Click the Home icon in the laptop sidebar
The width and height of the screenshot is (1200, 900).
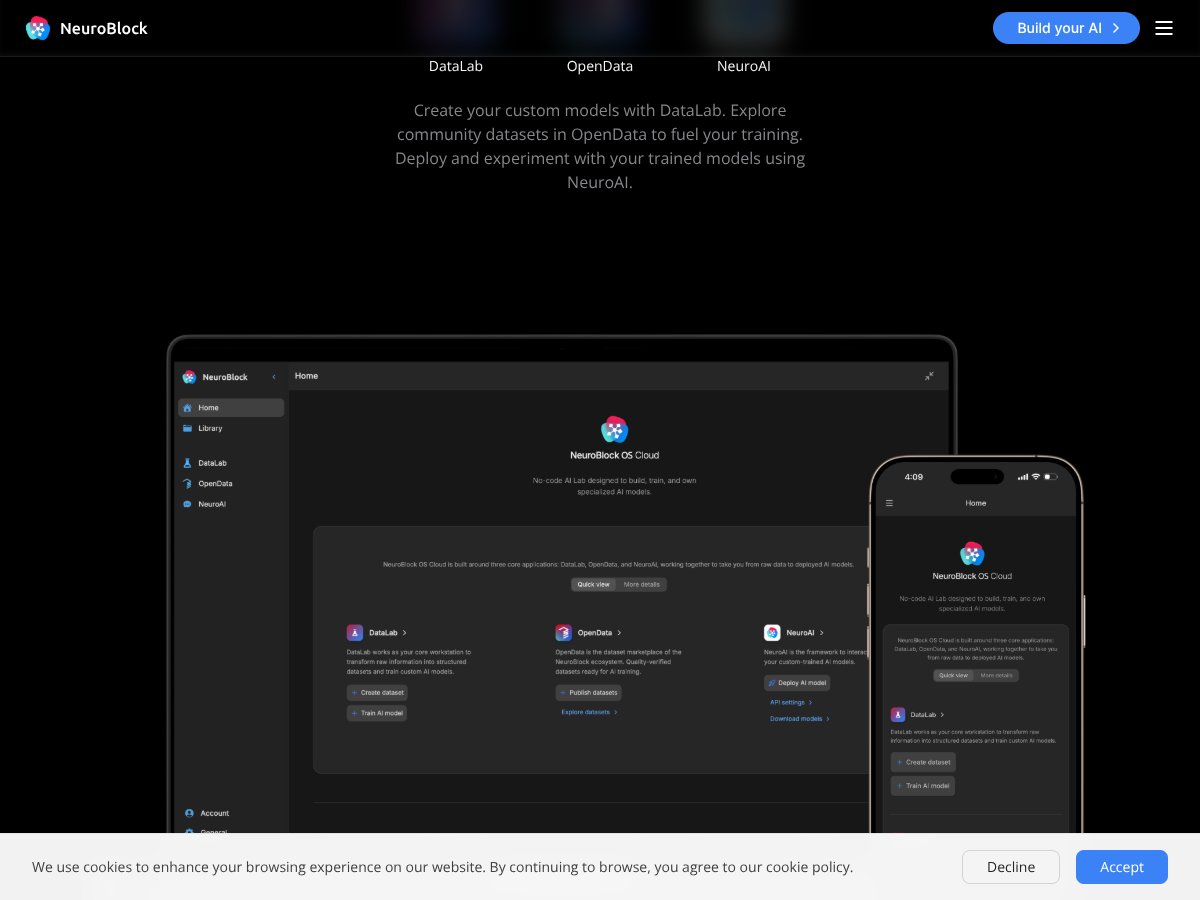click(x=188, y=408)
